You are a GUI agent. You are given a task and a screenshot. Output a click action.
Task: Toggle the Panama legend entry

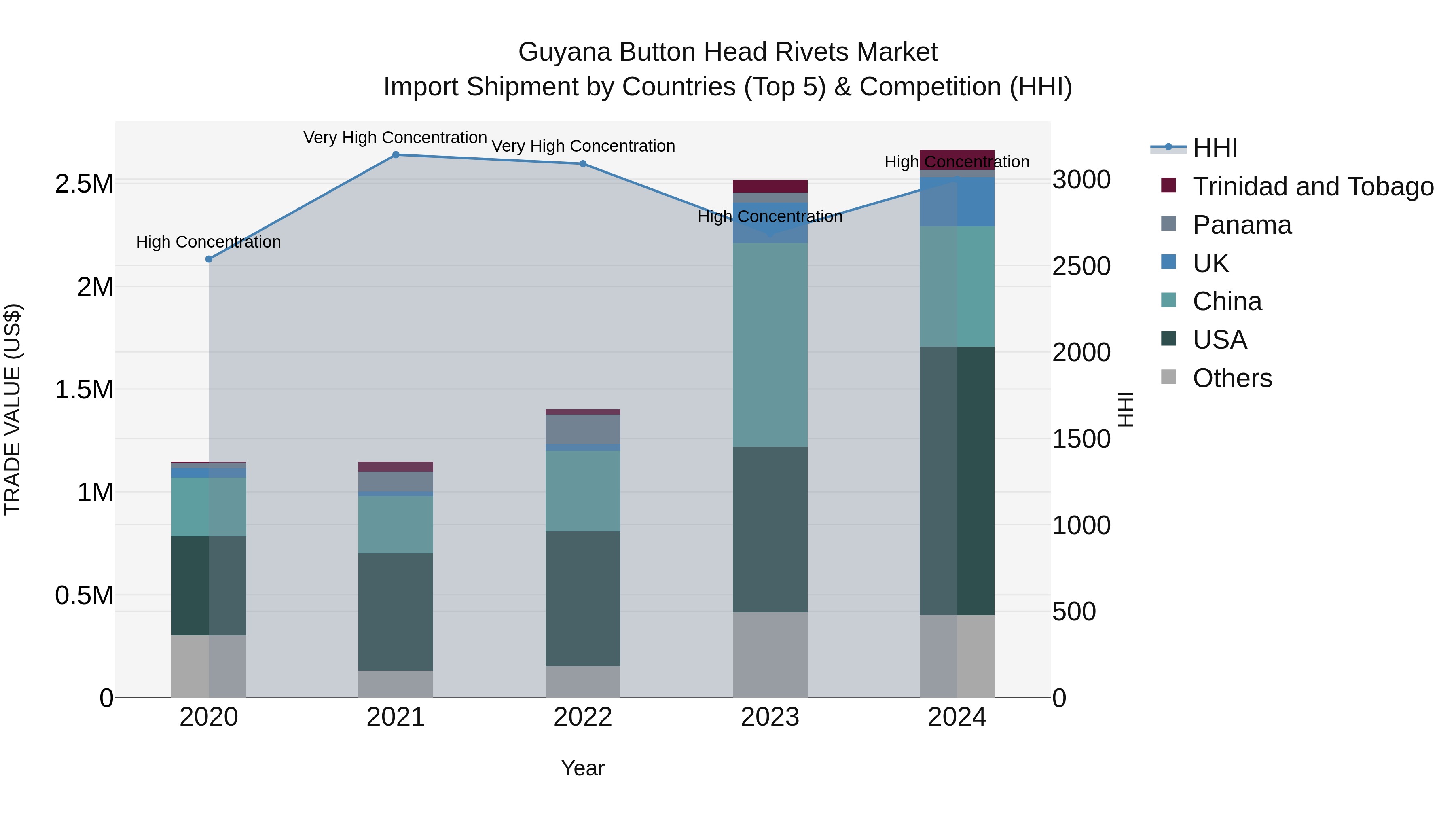tap(1226, 224)
